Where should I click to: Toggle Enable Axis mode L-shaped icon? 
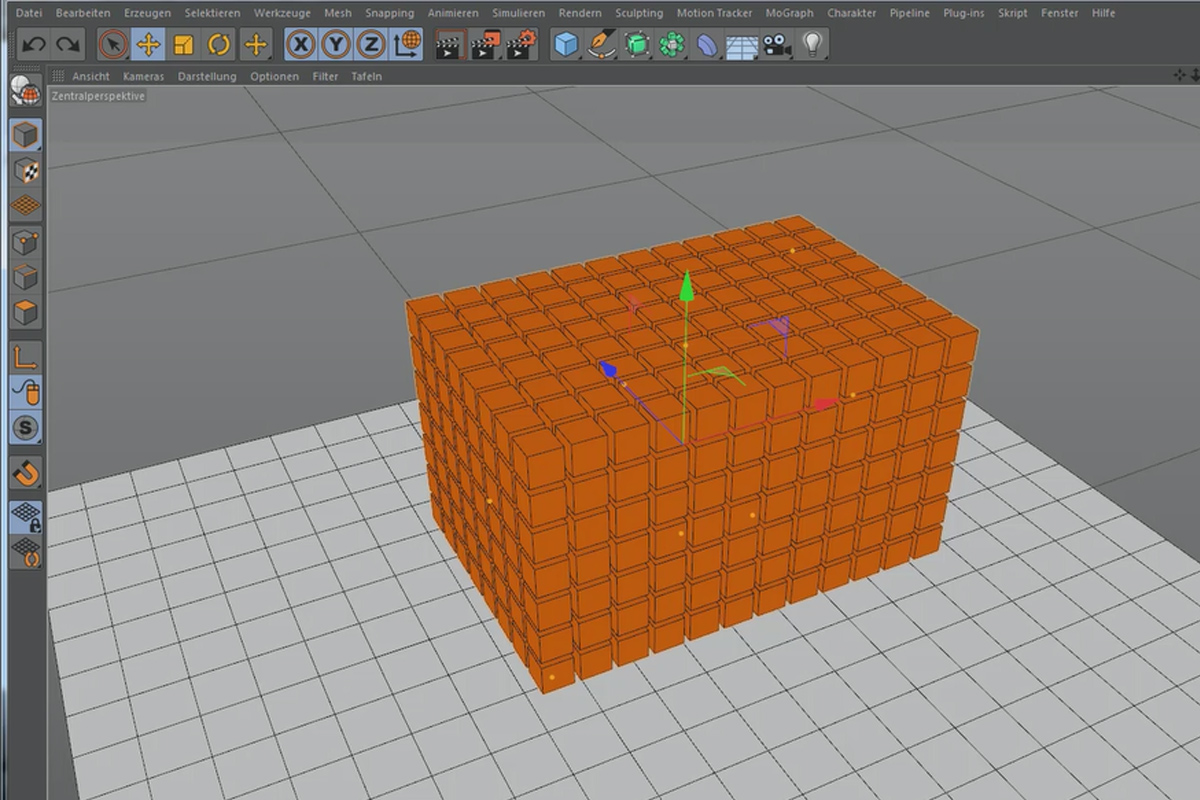click(x=26, y=356)
